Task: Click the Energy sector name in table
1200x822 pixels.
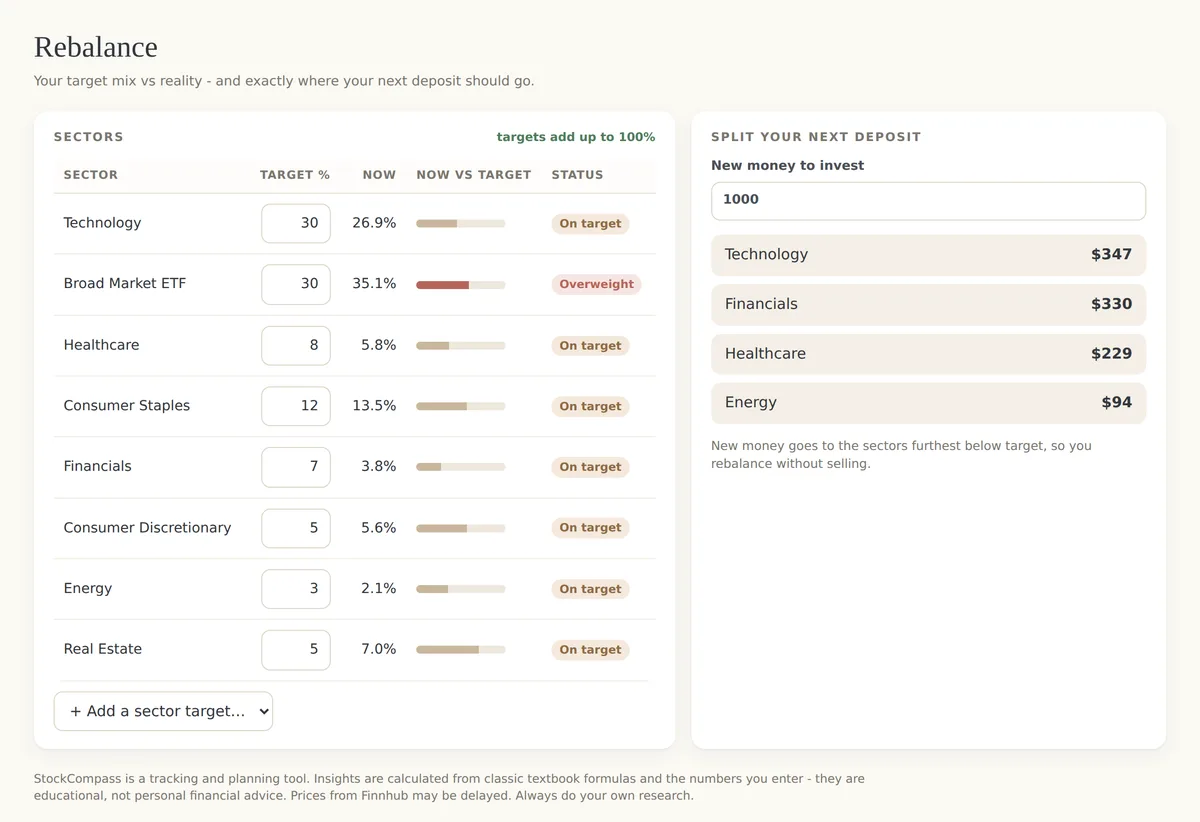Action: 88,589
